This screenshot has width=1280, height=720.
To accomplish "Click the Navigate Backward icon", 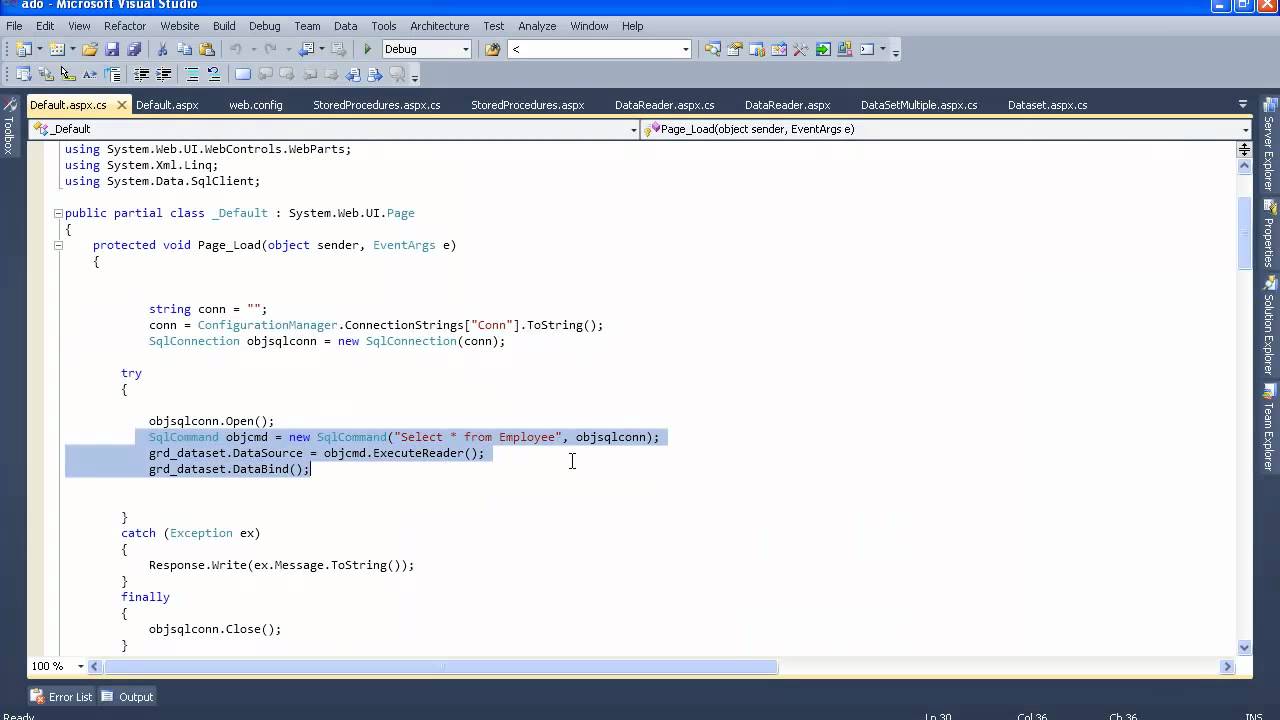I will 306,49.
